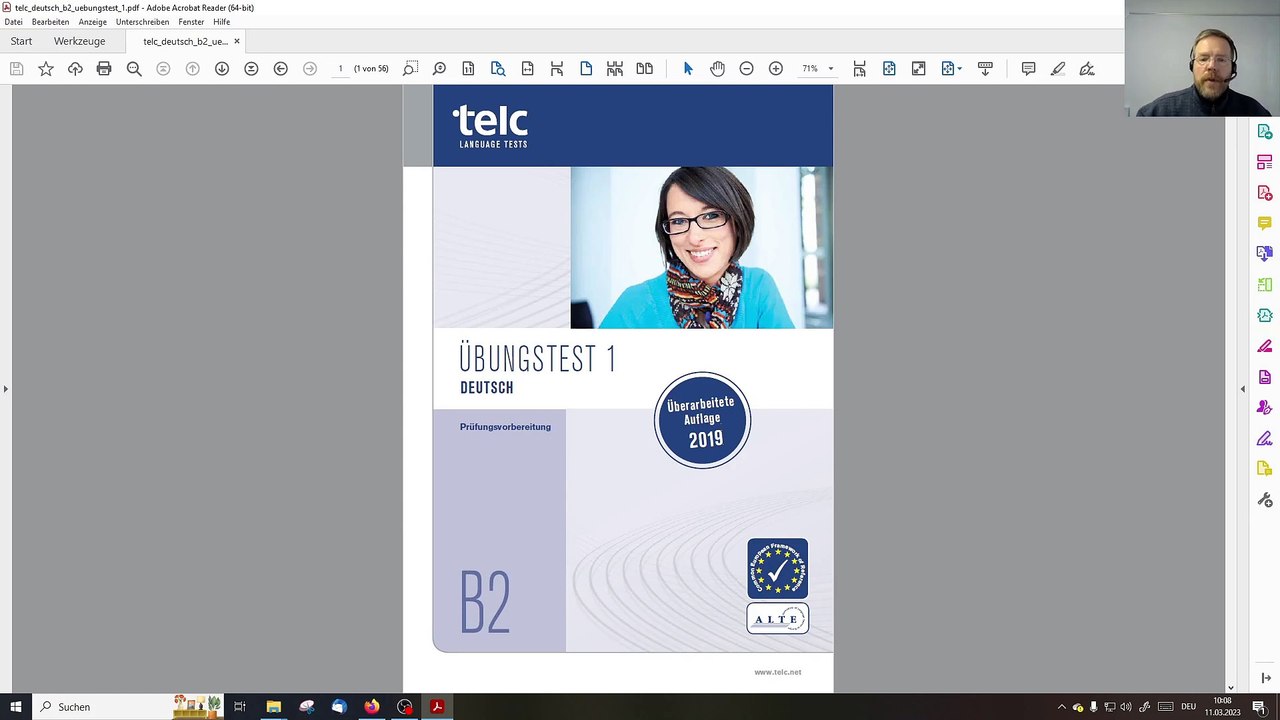Bookmark the file with the star icon
The height and width of the screenshot is (720, 1280).
(x=46, y=68)
